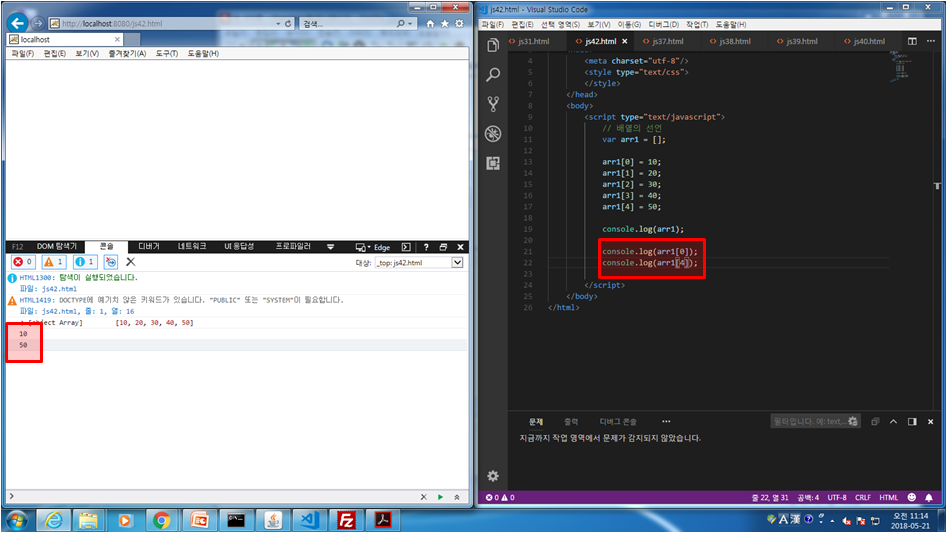Screen dimensions: 947x533
Task: Change encoding via UTF-8 status item
Action: (x=837, y=497)
